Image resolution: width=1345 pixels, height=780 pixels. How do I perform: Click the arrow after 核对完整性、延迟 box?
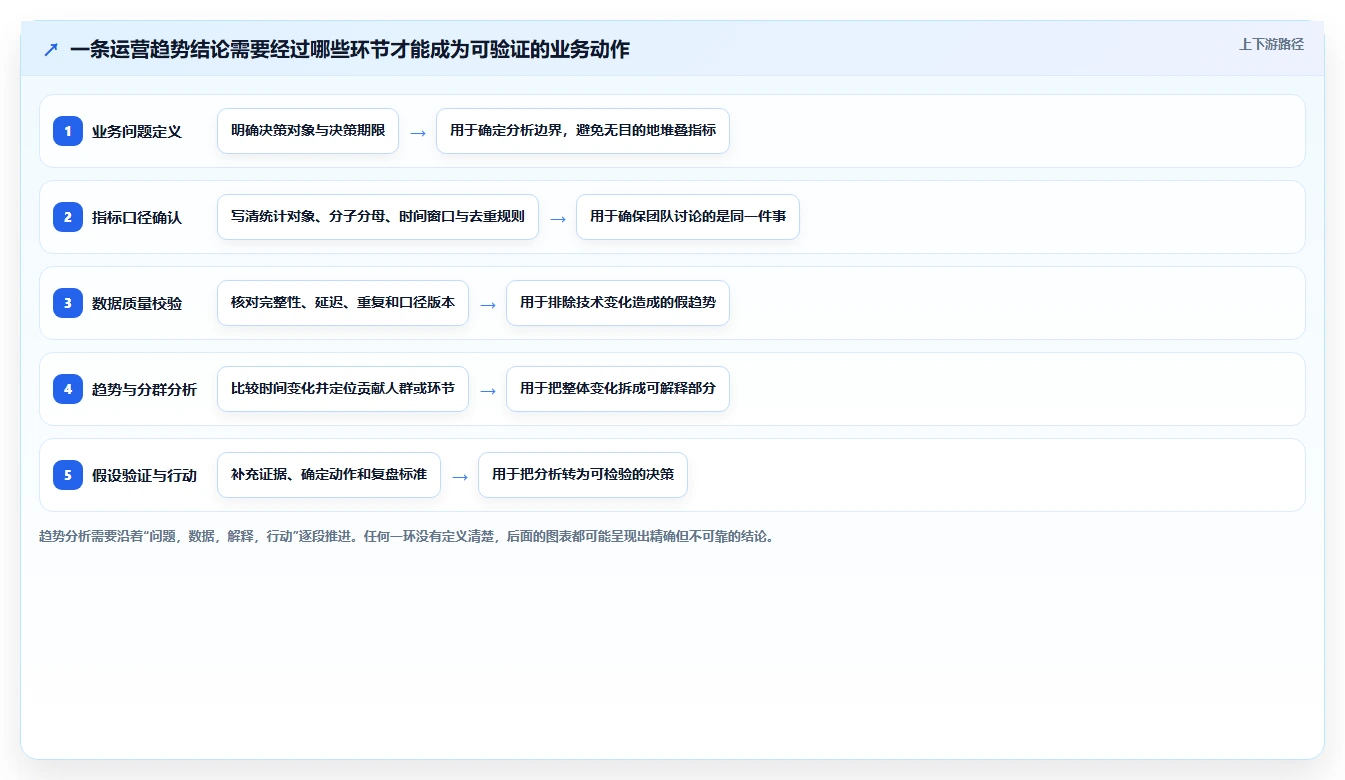[x=488, y=304]
